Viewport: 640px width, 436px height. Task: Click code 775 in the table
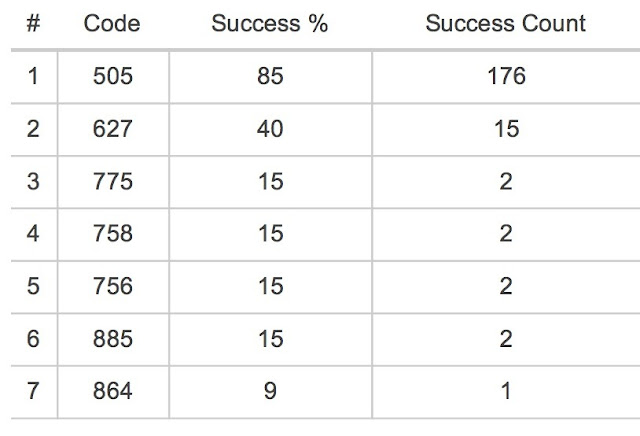click(x=112, y=182)
